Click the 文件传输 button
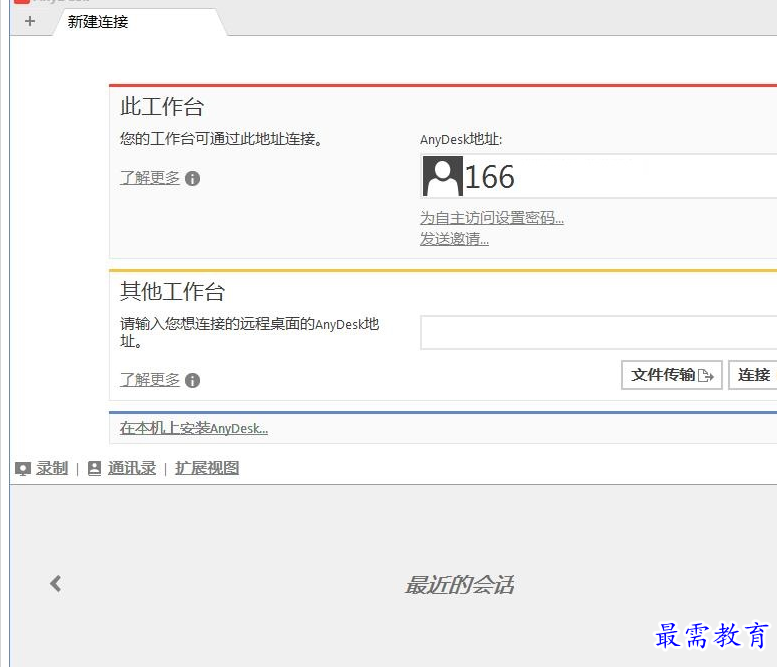The image size is (777, 667). (x=671, y=375)
